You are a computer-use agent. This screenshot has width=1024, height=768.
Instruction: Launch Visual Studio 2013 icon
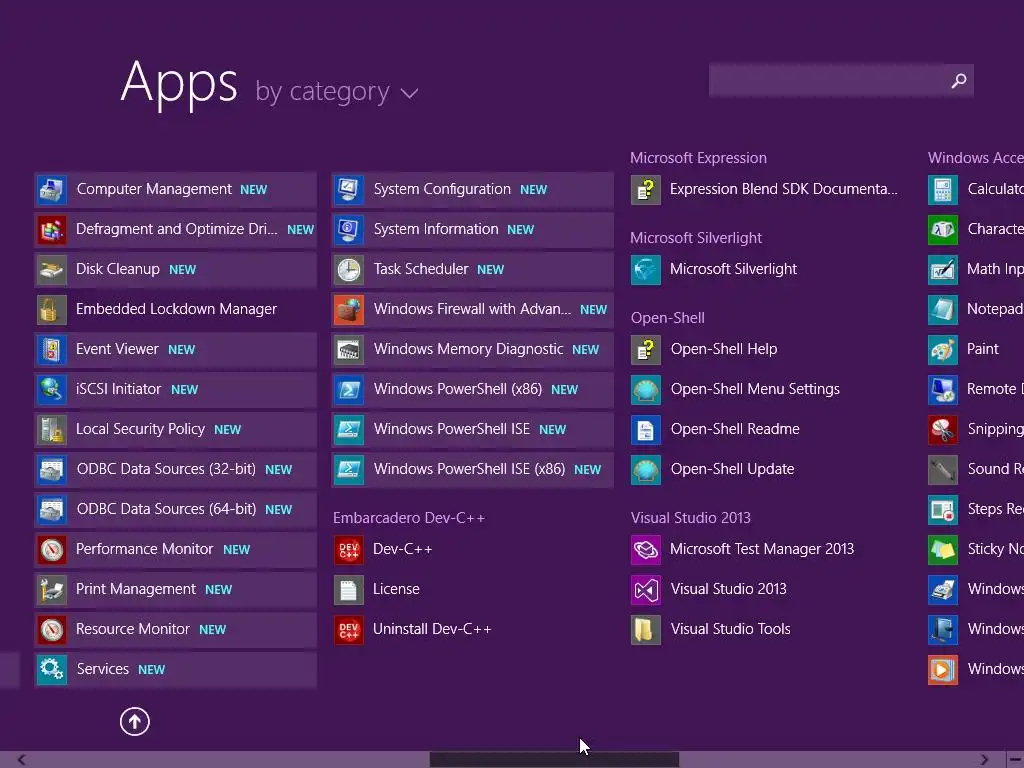coord(646,590)
